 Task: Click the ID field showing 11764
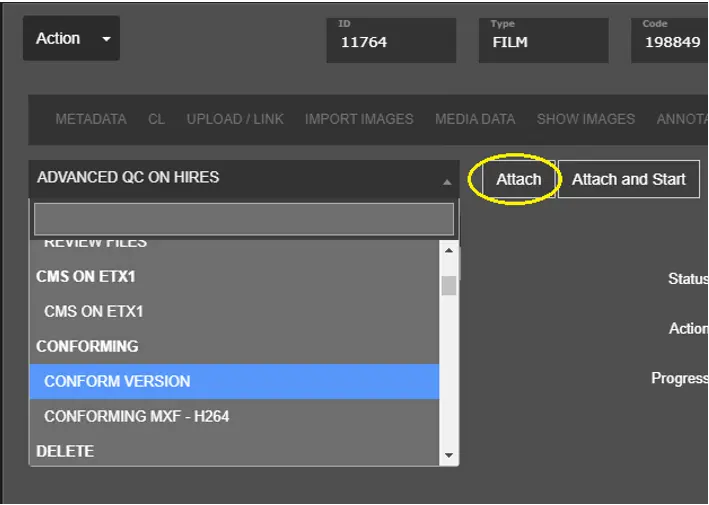tap(391, 41)
